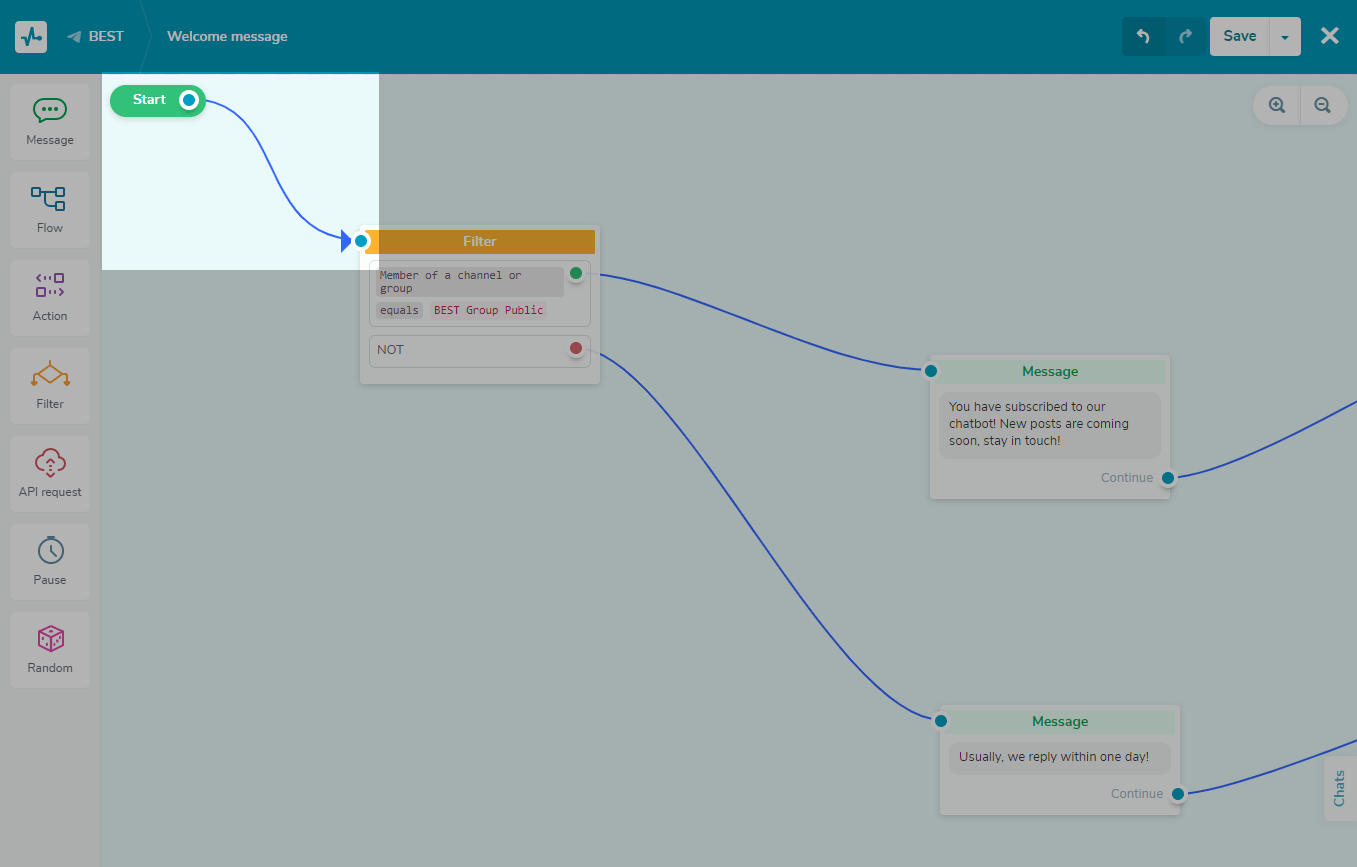Screen dimensions: 1357x867
Task: Click the orange Filter block header
Action: 480,242
